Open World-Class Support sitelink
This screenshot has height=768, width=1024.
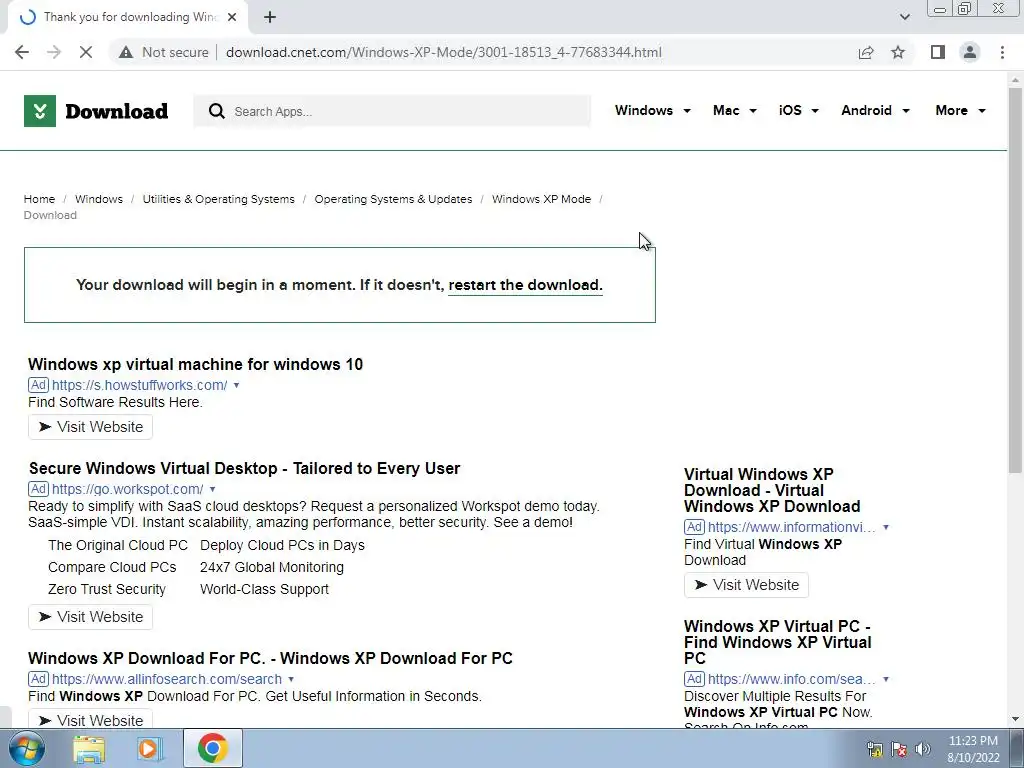[264, 589]
